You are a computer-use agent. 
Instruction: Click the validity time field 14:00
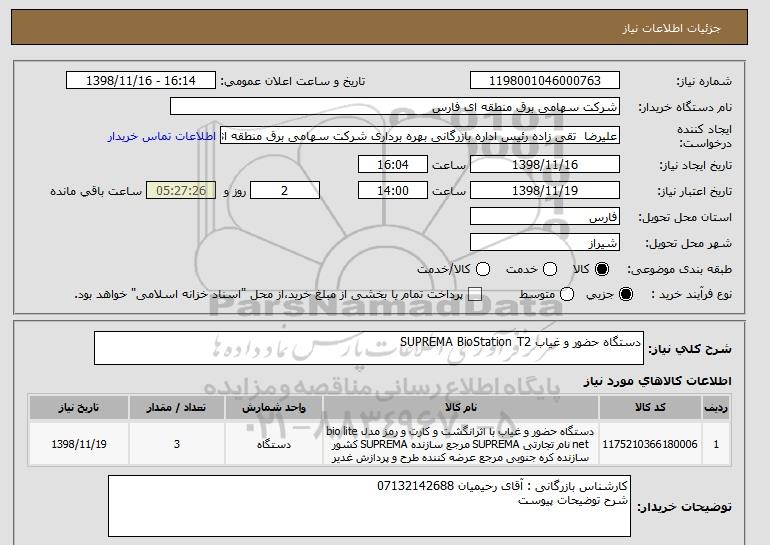(x=393, y=191)
